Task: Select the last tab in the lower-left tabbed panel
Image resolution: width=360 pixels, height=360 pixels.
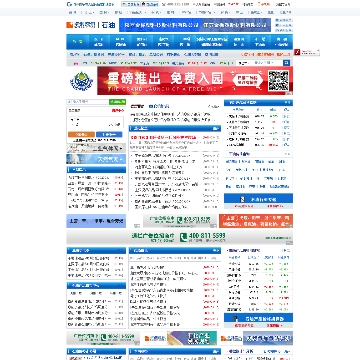Action: click(116, 293)
